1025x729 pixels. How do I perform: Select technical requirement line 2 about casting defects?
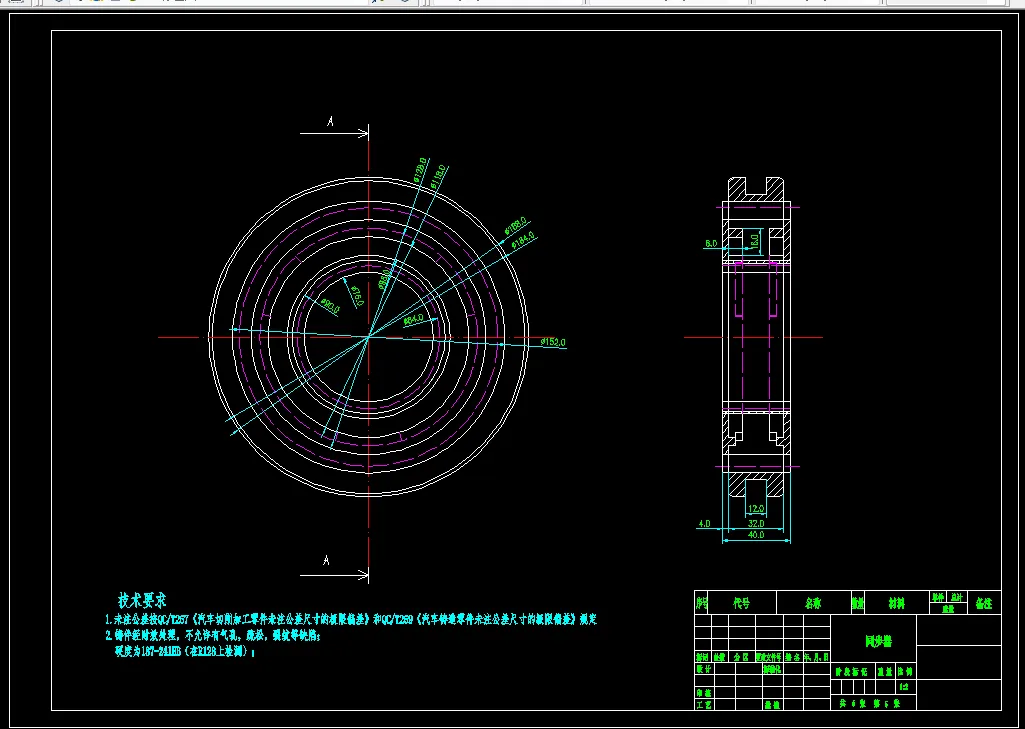point(213,635)
